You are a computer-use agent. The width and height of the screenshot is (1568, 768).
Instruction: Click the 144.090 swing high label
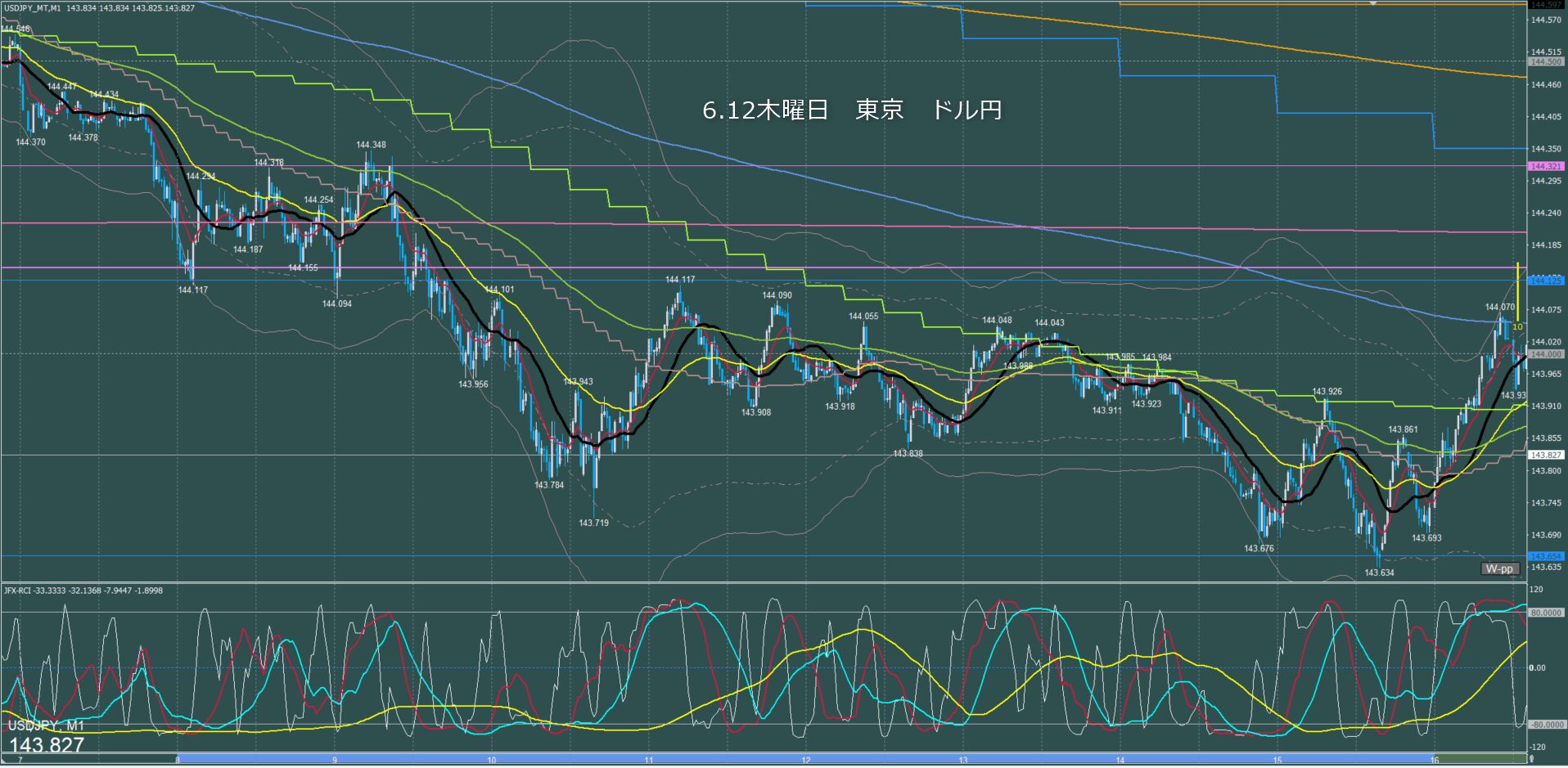(777, 295)
